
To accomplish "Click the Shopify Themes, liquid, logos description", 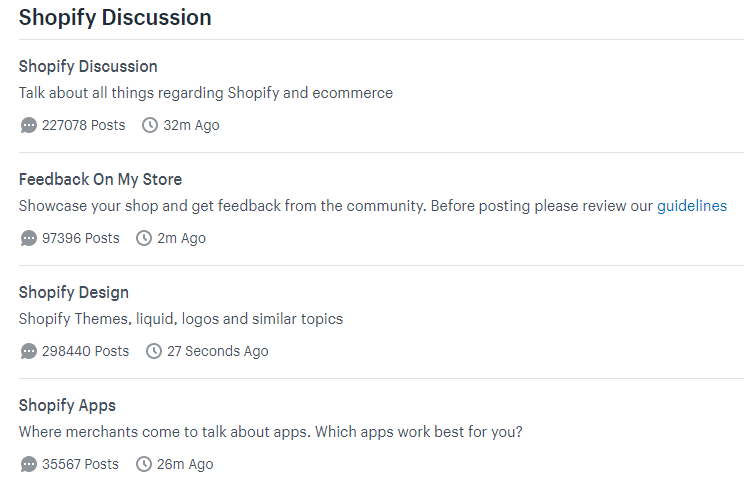I will [x=181, y=319].
